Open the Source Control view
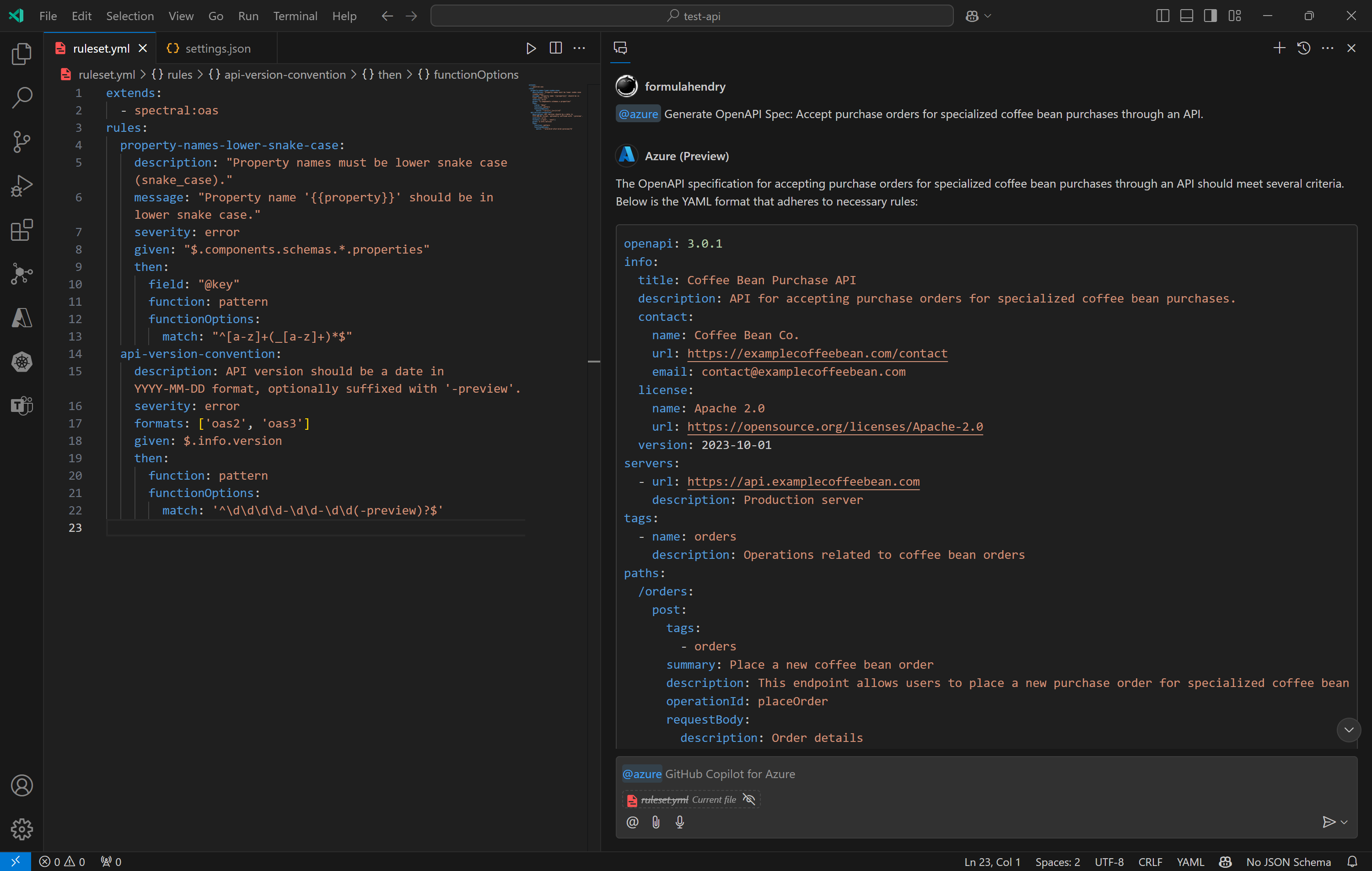Image resolution: width=1372 pixels, height=871 pixels. point(22,142)
